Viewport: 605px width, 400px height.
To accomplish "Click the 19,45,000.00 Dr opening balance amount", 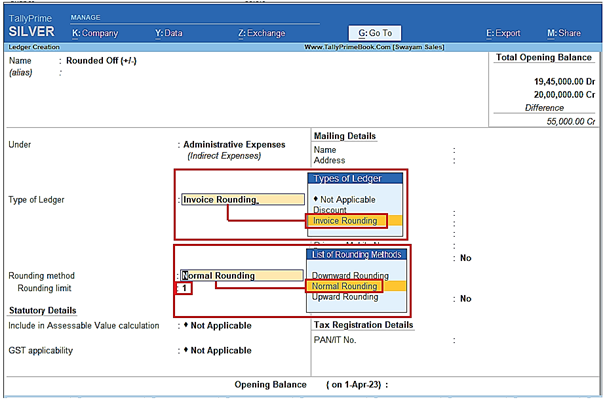I will [x=564, y=81].
